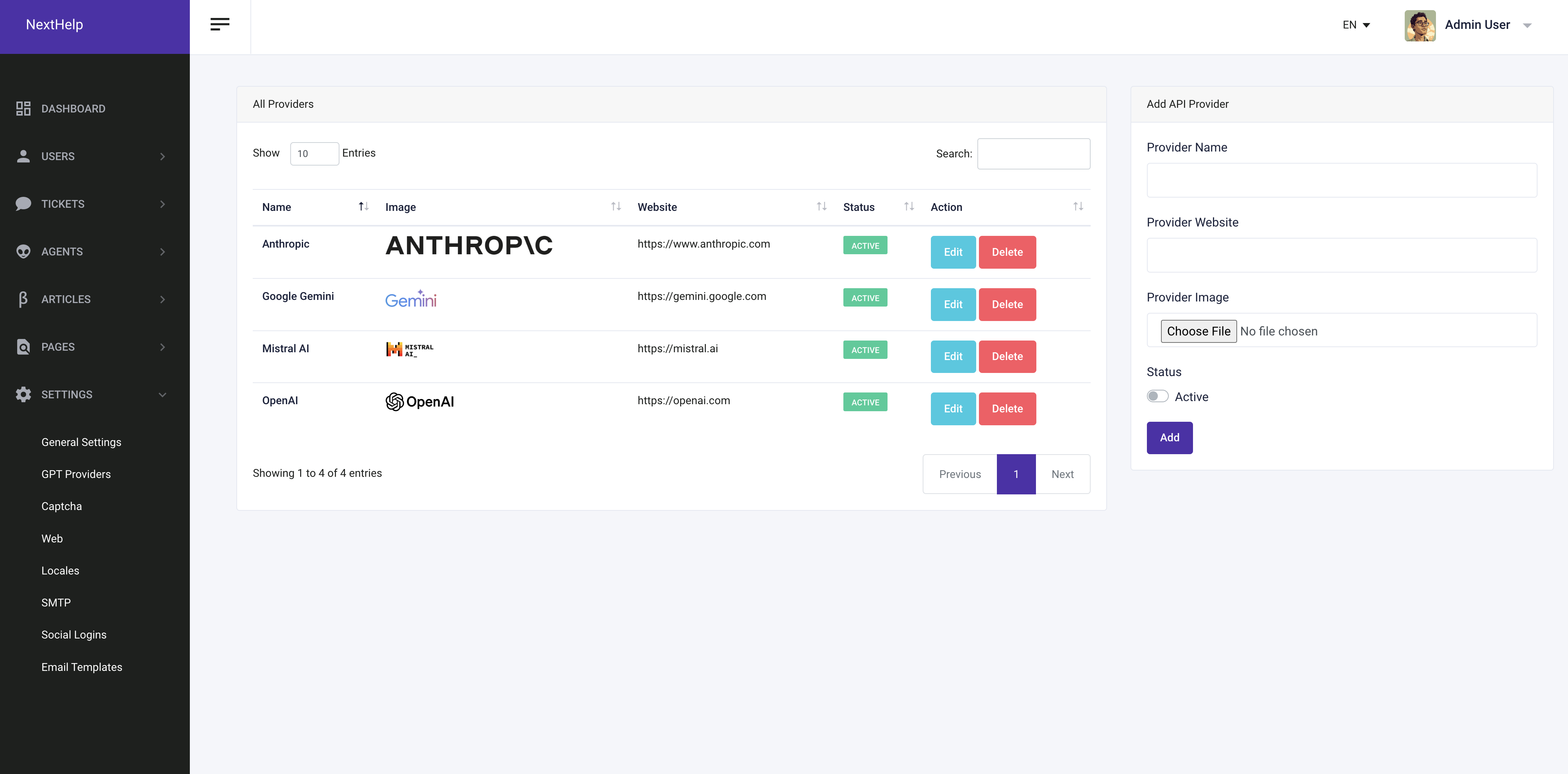This screenshot has width=1568, height=774.
Task: Delete the Anthropic provider
Action: [1007, 252]
